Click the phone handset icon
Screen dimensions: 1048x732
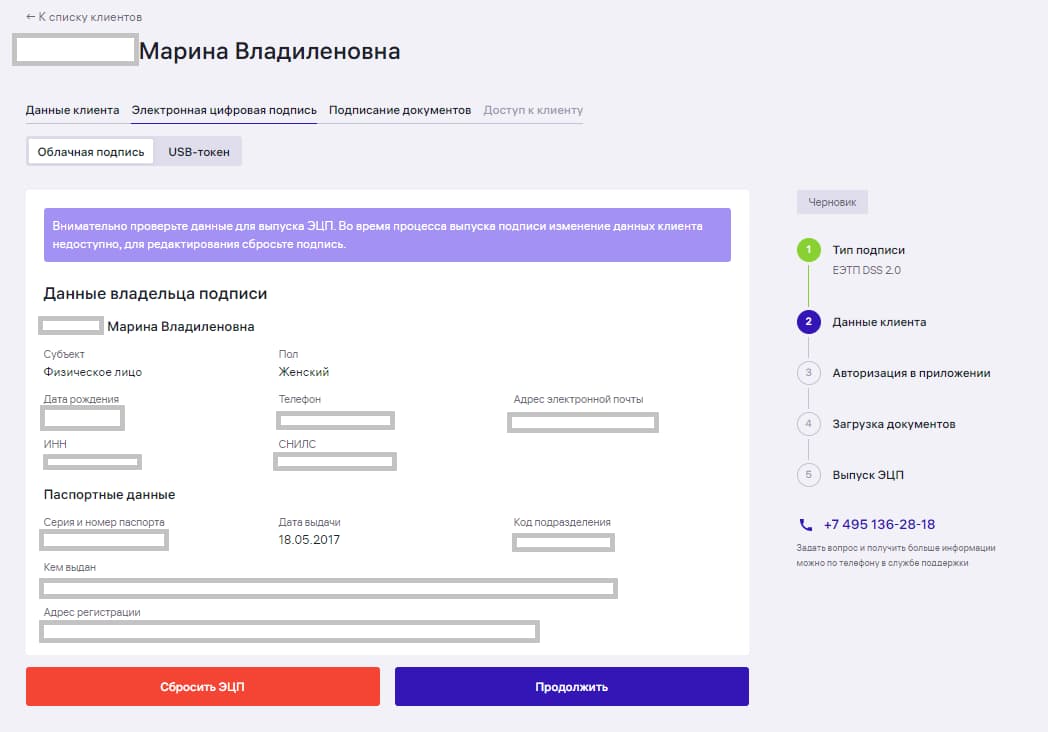(x=806, y=525)
